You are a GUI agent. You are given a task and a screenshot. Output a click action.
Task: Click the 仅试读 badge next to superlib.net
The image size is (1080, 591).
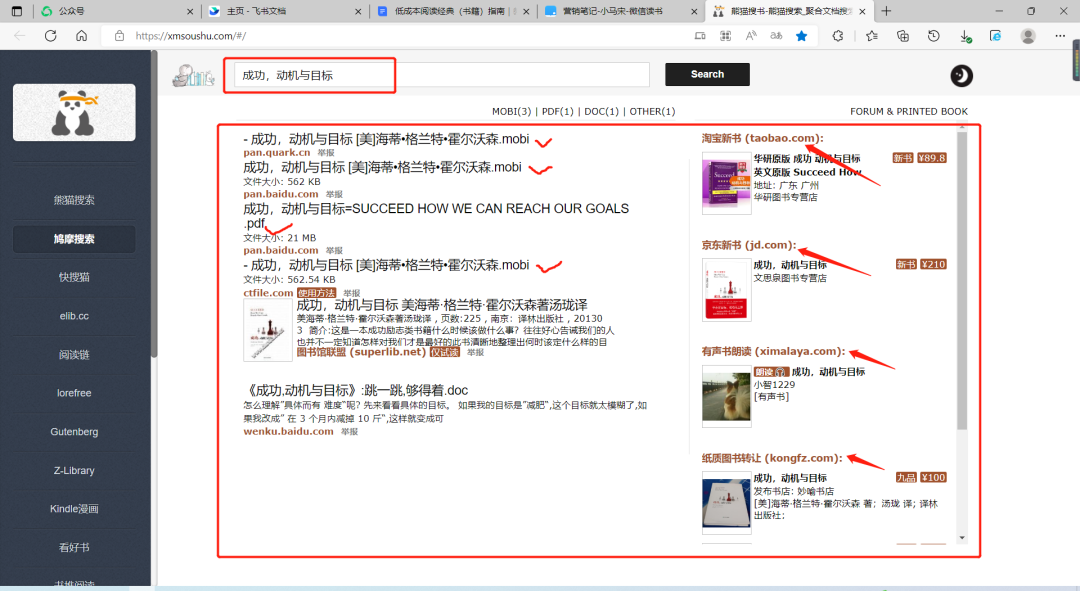coord(445,352)
